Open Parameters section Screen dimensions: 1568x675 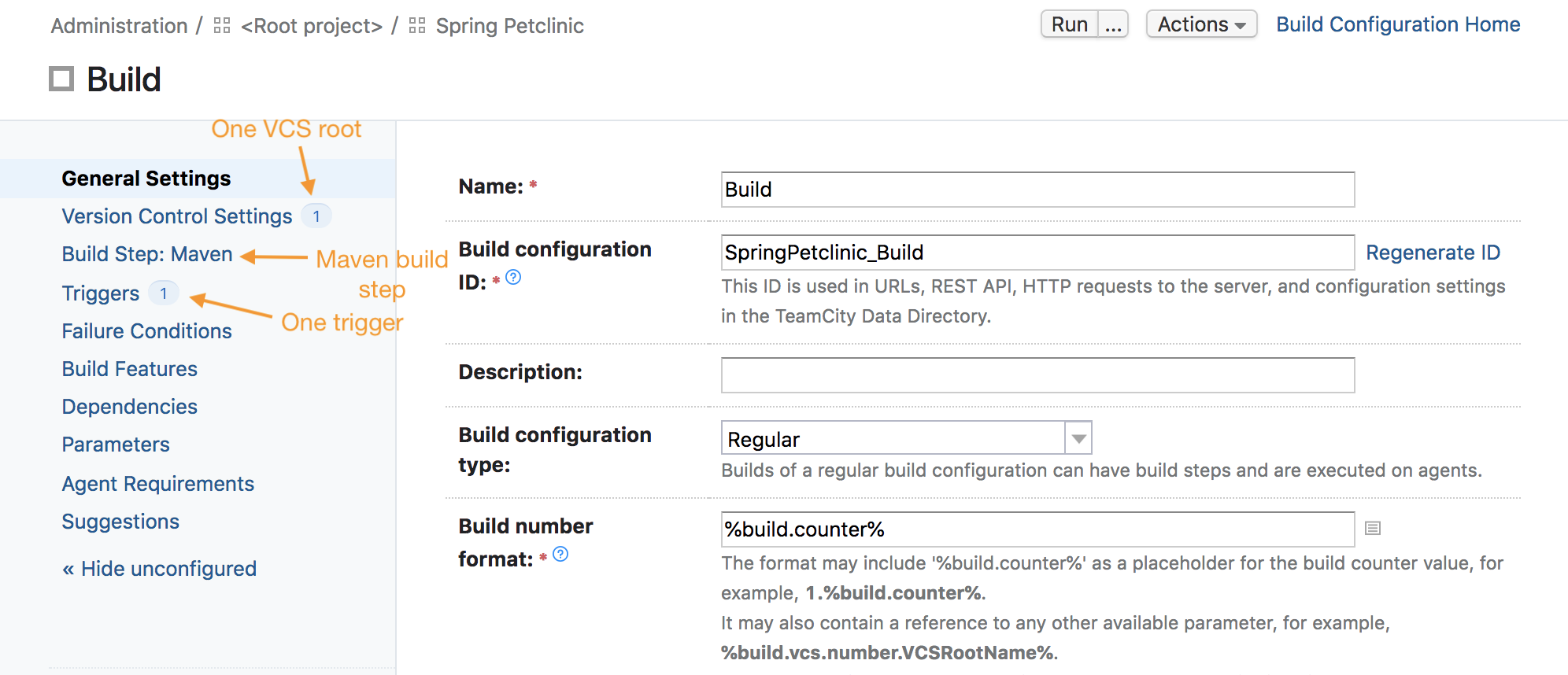pos(116,444)
